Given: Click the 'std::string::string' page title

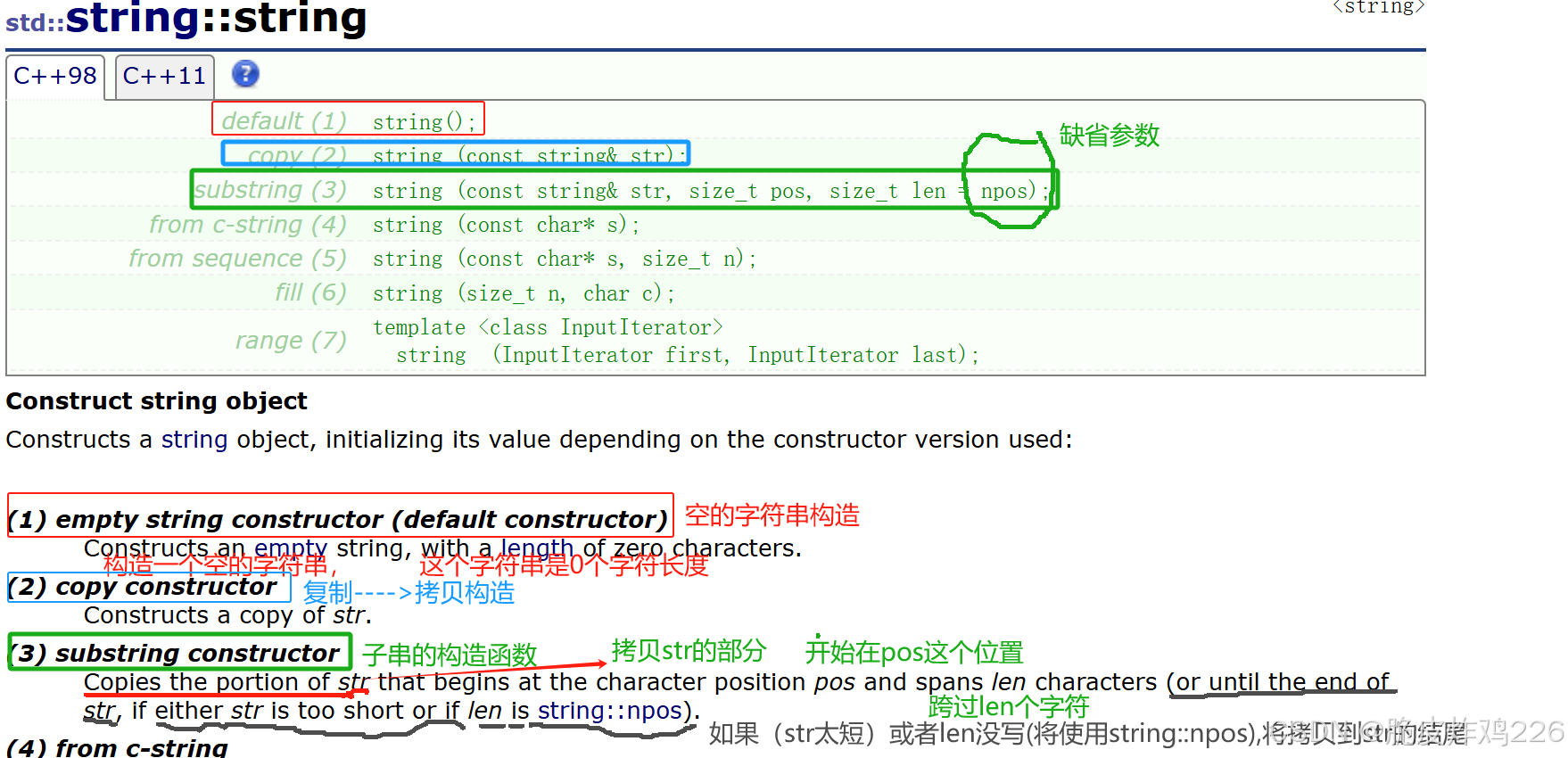Looking at the screenshot, I should [186, 18].
